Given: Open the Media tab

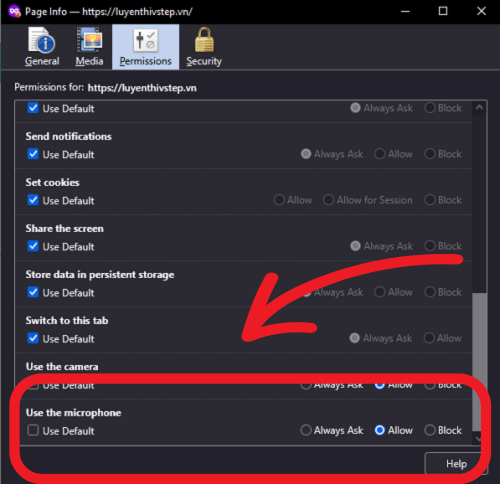Looking at the screenshot, I should [89, 47].
